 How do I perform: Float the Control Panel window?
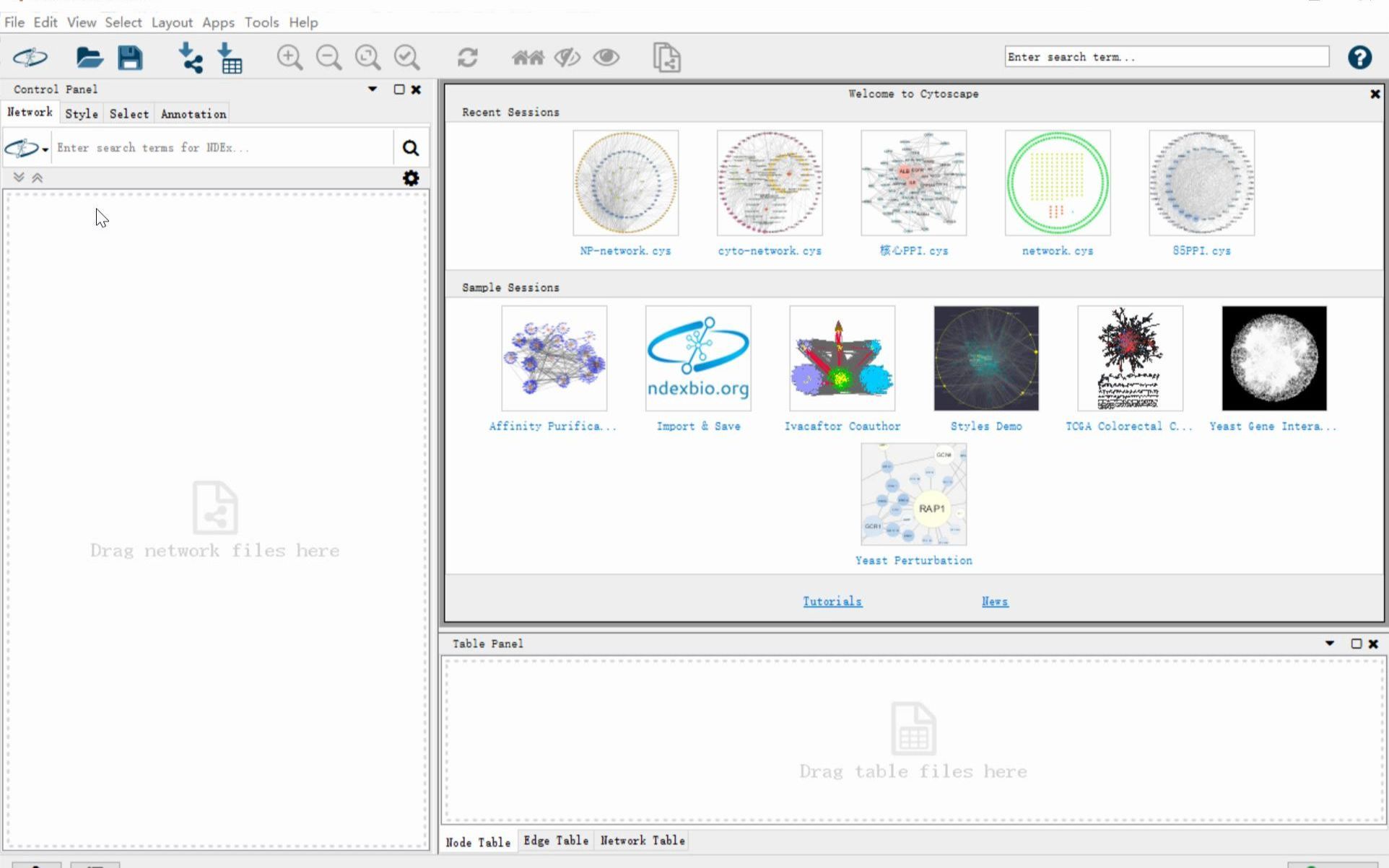(x=399, y=89)
